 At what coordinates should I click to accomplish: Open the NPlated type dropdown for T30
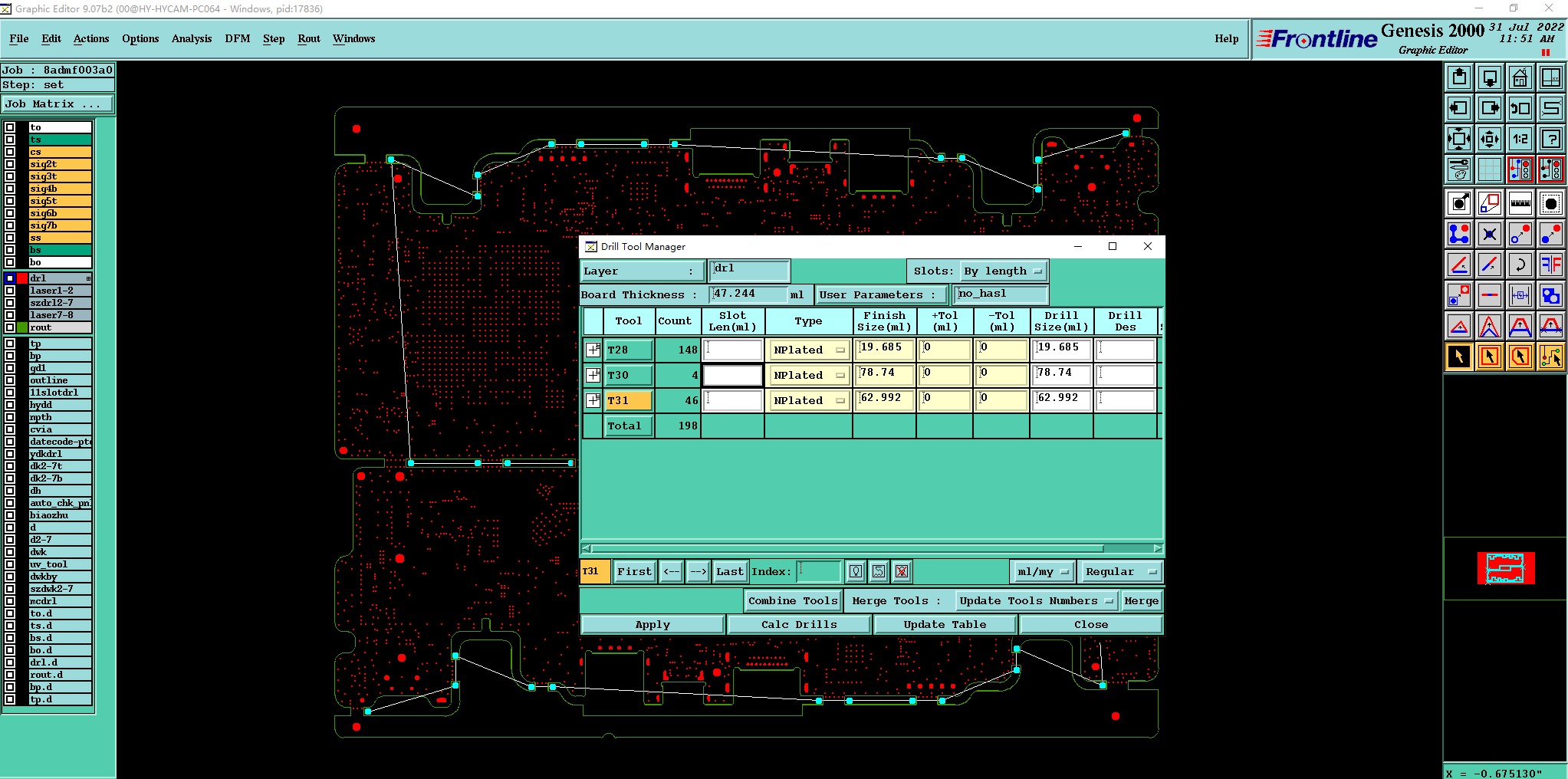point(809,375)
